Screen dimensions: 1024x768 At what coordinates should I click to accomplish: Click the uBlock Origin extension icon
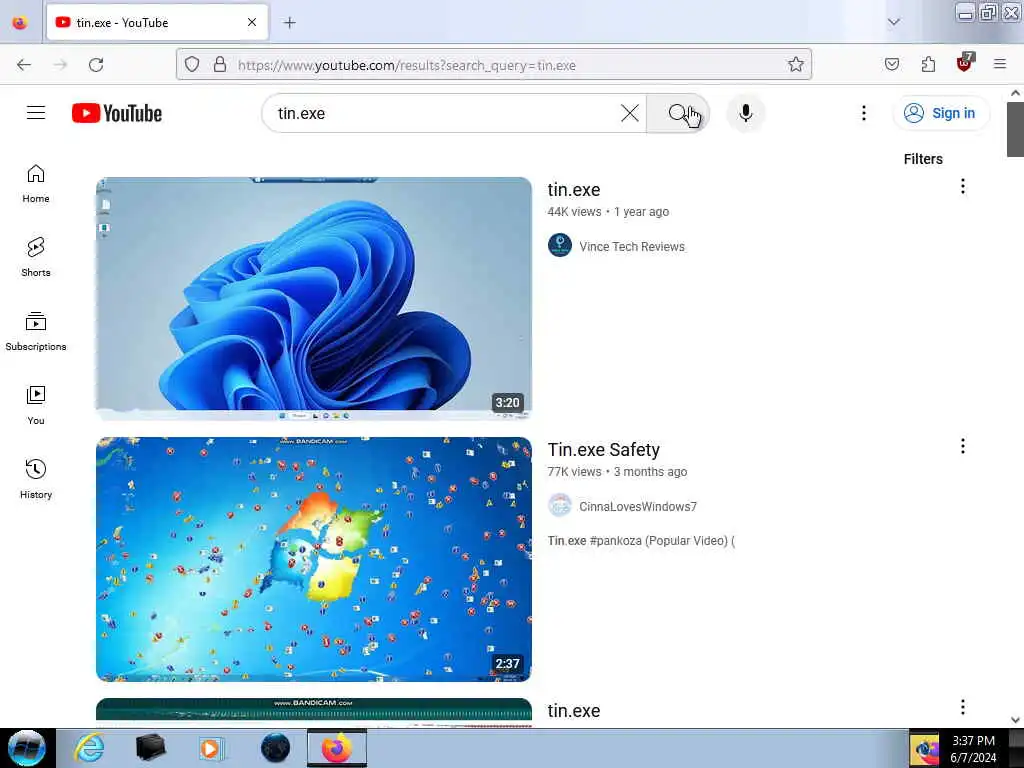(965, 63)
